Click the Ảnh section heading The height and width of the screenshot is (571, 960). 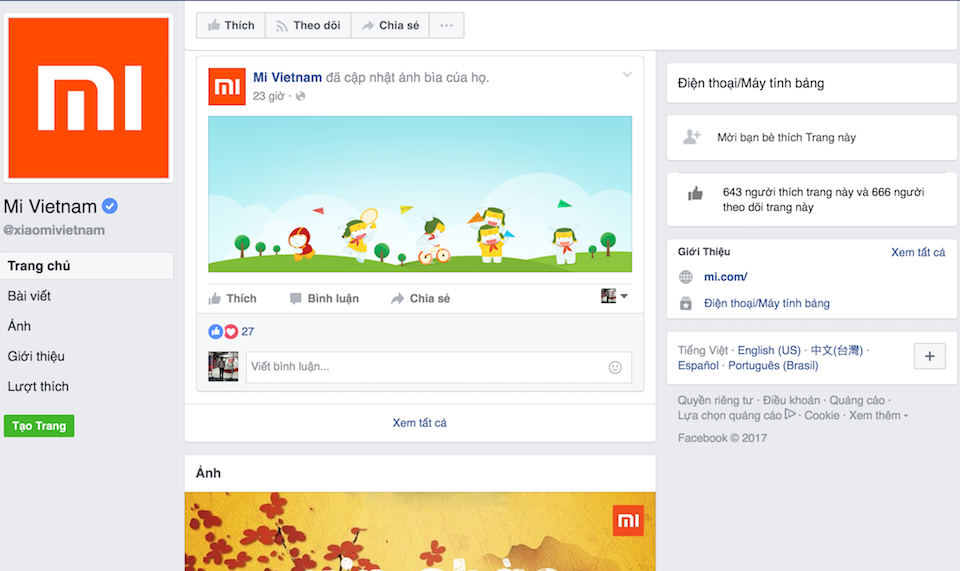tap(208, 473)
